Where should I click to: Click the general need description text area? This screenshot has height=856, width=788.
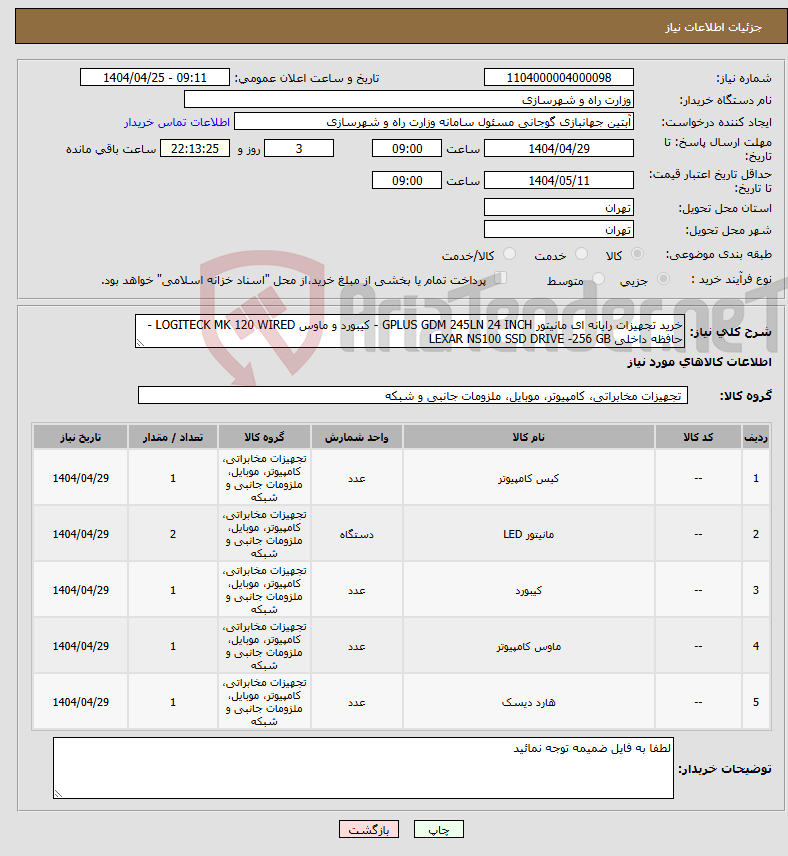[x=410, y=331]
